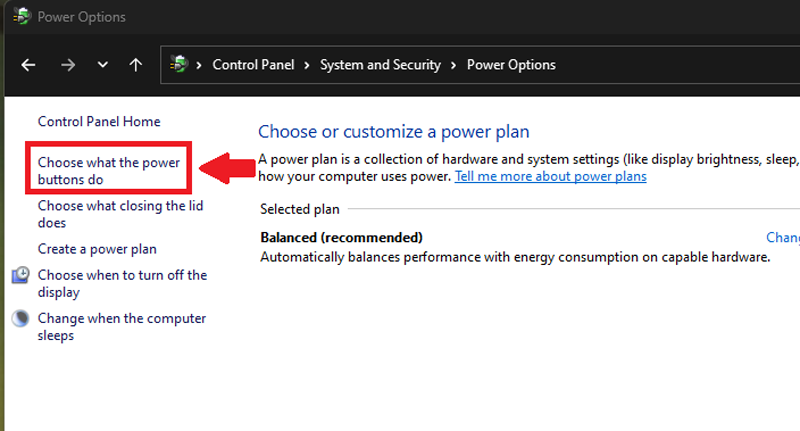Click the moon icon beside computer sleeps
800x431 pixels.
pos(21,319)
